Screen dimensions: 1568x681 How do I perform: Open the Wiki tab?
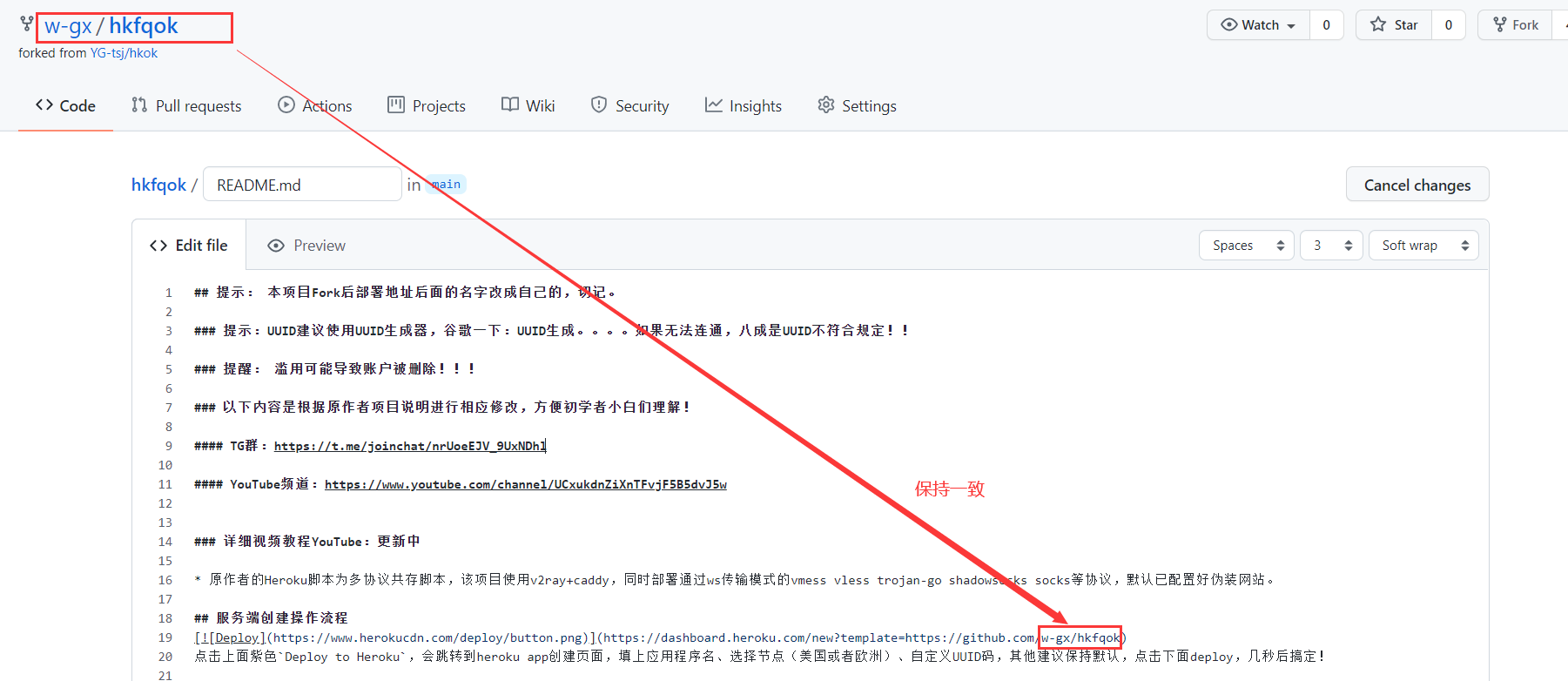click(x=528, y=105)
